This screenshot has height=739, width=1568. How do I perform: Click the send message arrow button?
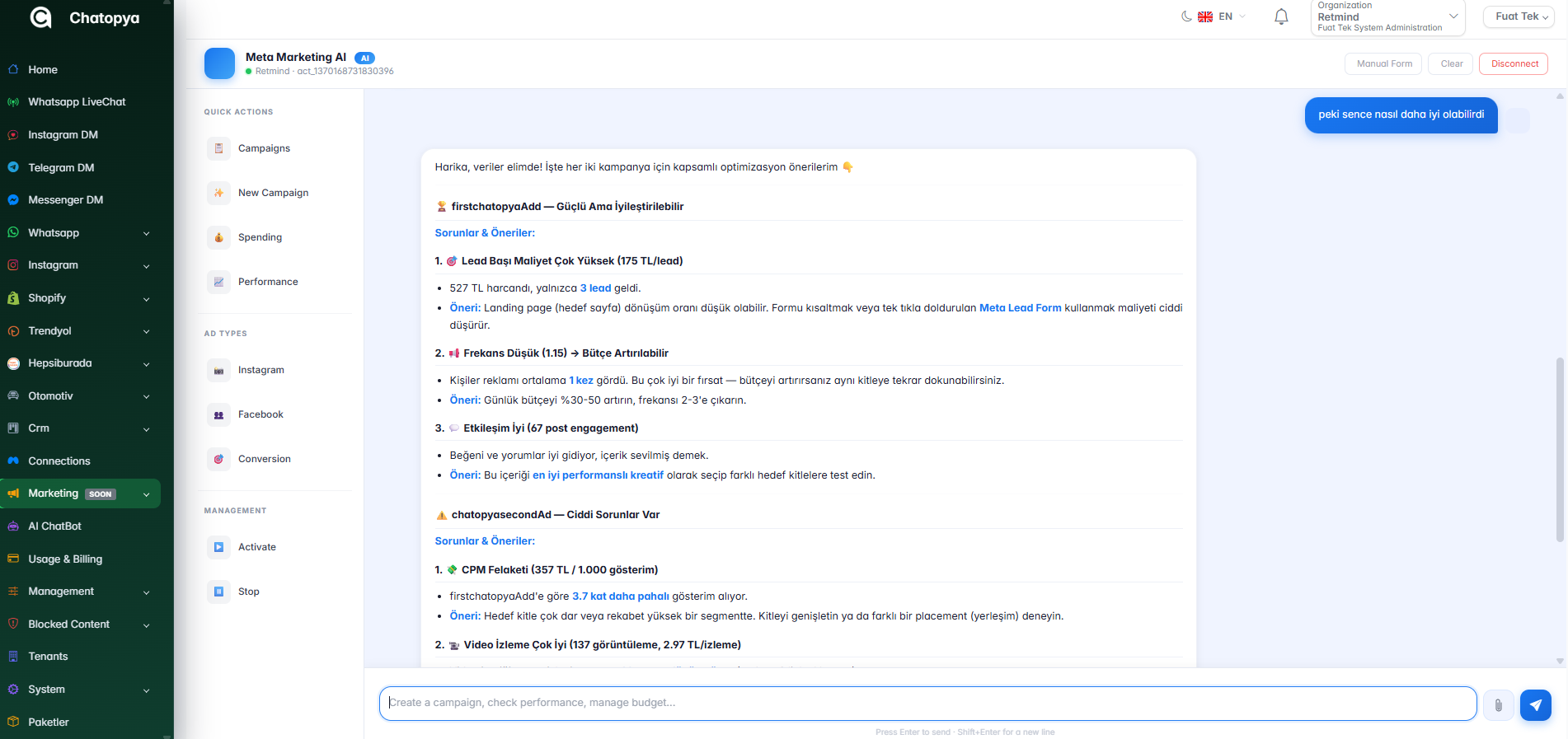point(1535,705)
